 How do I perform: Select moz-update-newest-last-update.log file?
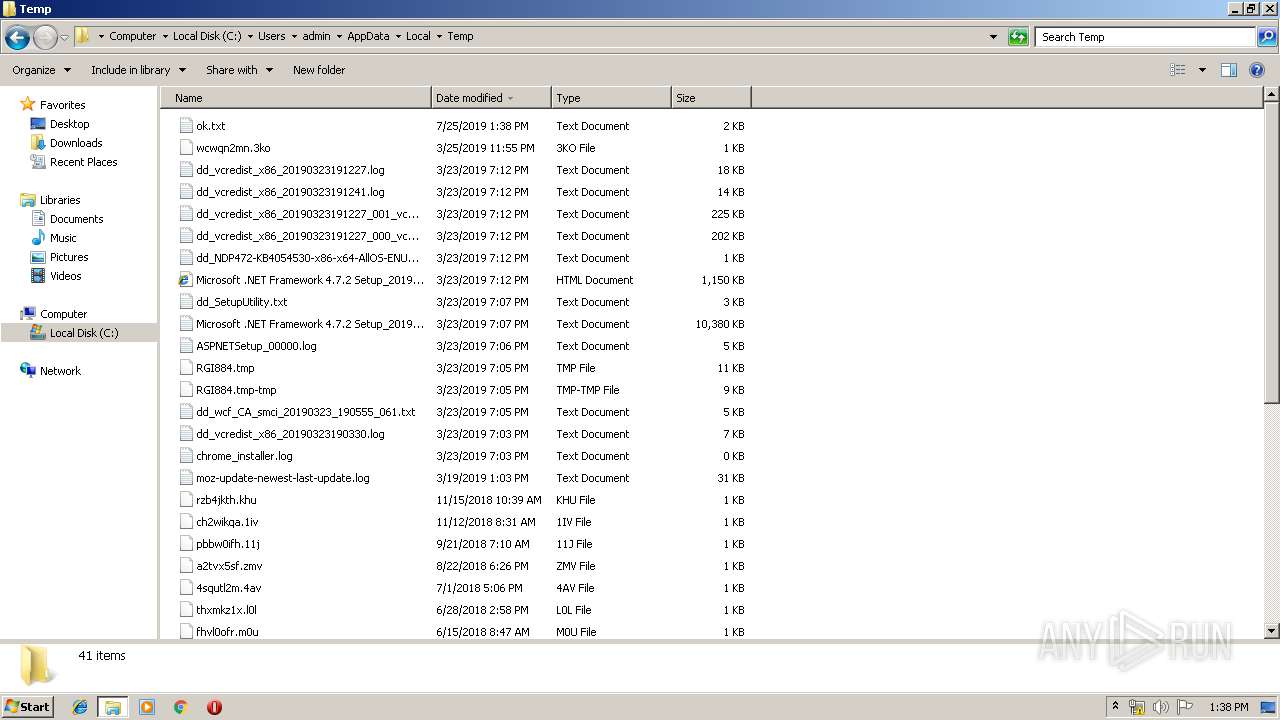click(283, 478)
